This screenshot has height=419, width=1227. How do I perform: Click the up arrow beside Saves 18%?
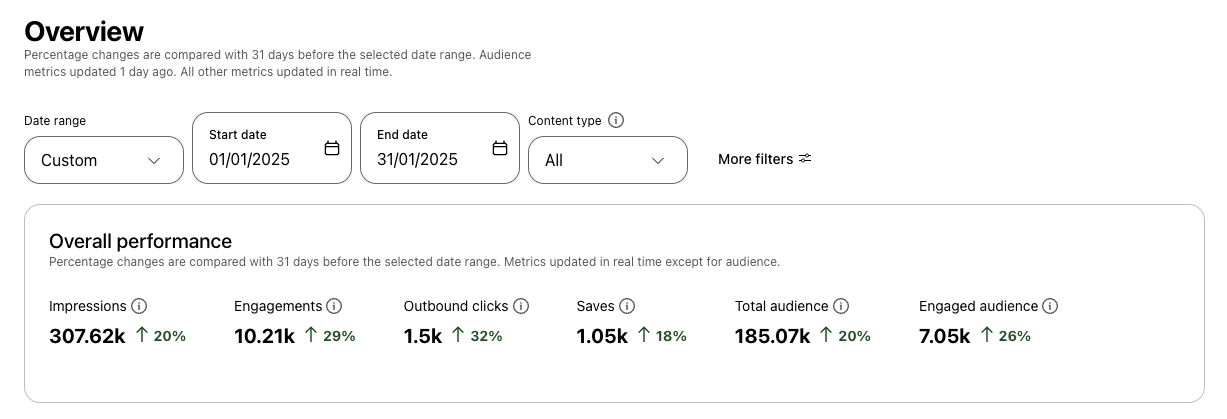coord(644,335)
